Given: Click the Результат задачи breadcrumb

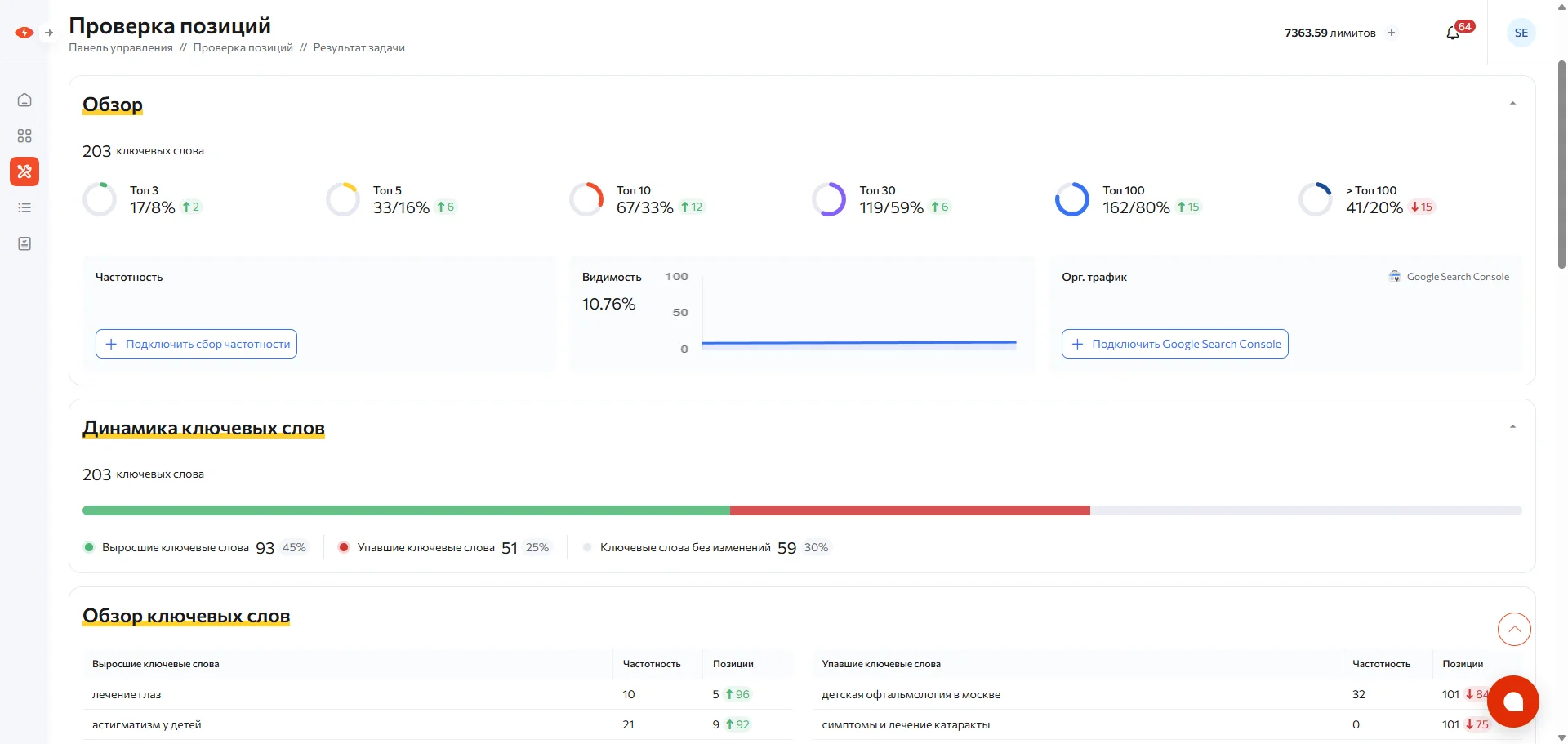Looking at the screenshot, I should pyautogui.click(x=359, y=47).
